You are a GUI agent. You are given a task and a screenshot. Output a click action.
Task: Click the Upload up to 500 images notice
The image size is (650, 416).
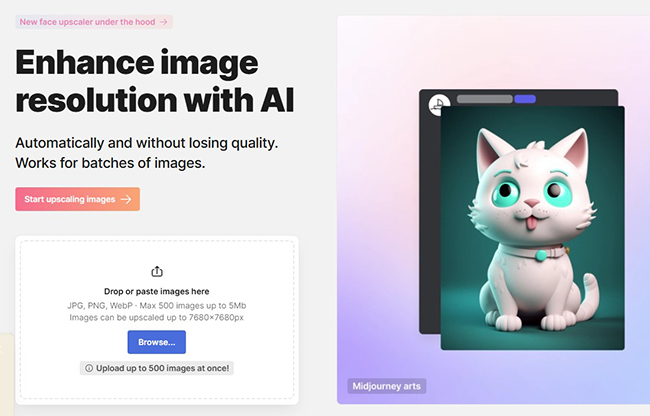(x=157, y=368)
